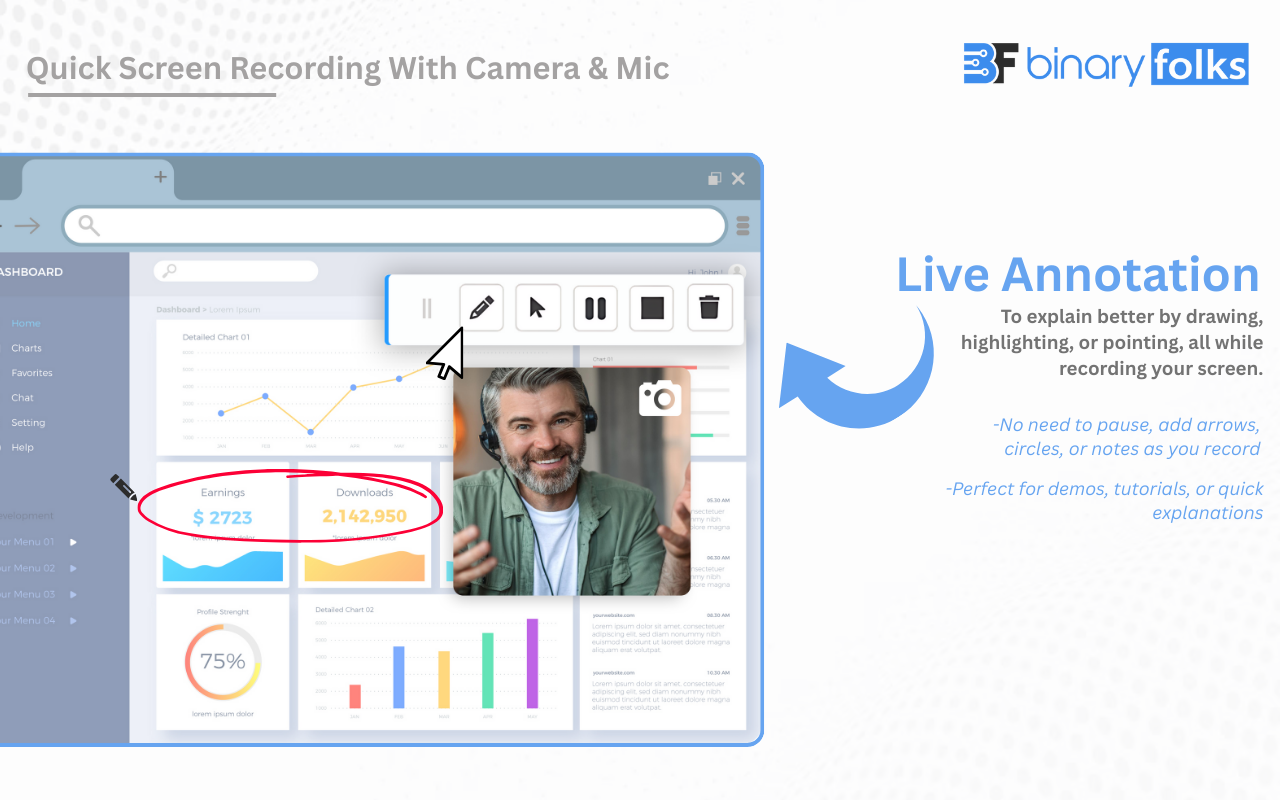The height and width of the screenshot is (800, 1280).
Task: Expand Menu 01 arrow in sidebar
Action: point(73,542)
